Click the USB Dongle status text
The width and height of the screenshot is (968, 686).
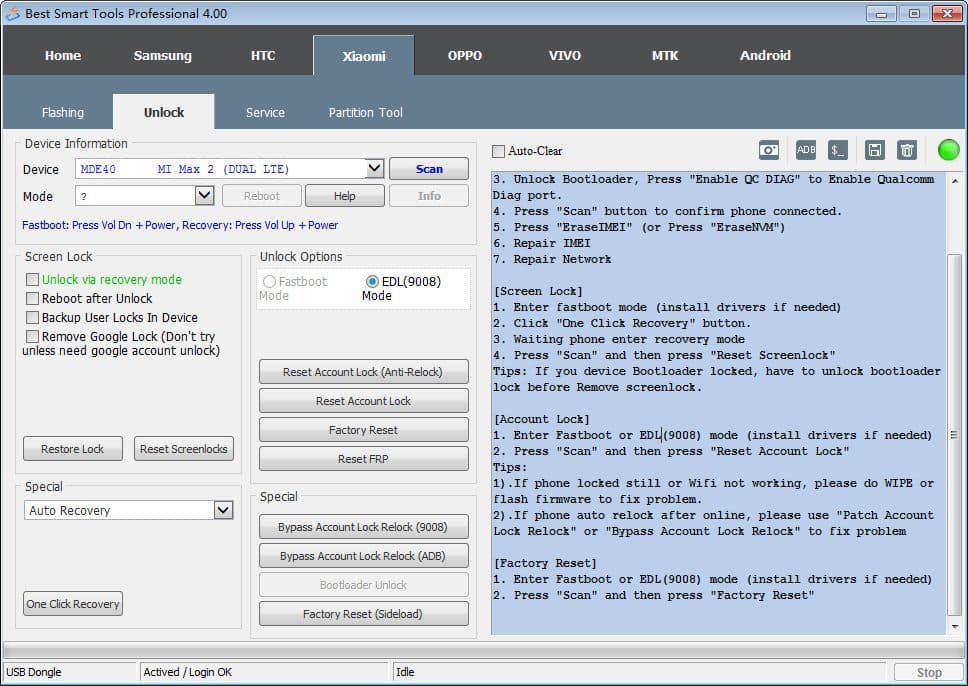click(34, 672)
